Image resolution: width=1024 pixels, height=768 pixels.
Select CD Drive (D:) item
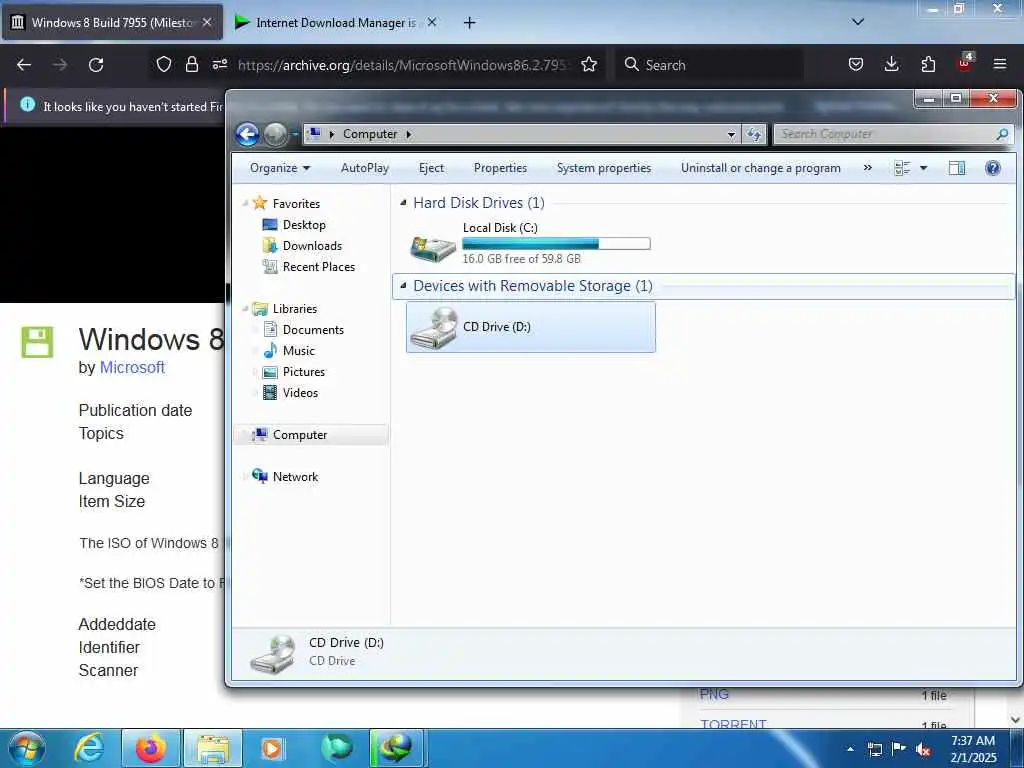(x=530, y=327)
